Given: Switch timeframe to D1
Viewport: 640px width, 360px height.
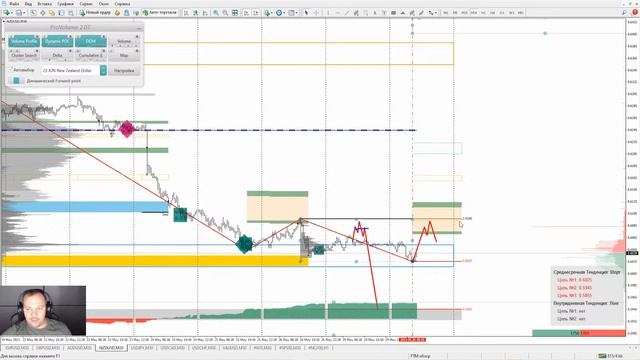Looking at the screenshot, I should point(502,13).
